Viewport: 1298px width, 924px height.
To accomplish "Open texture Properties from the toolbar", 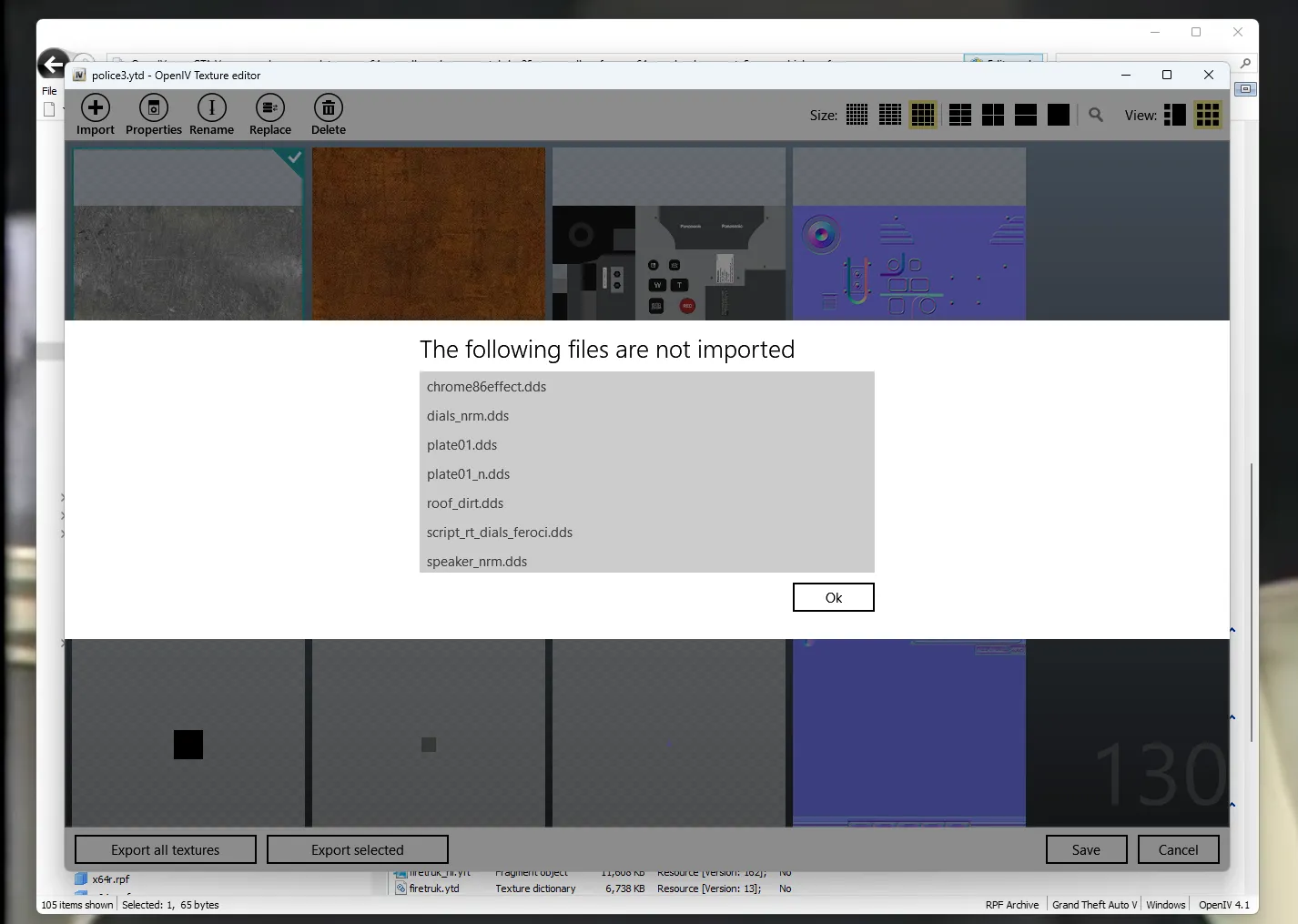I will click(x=154, y=108).
